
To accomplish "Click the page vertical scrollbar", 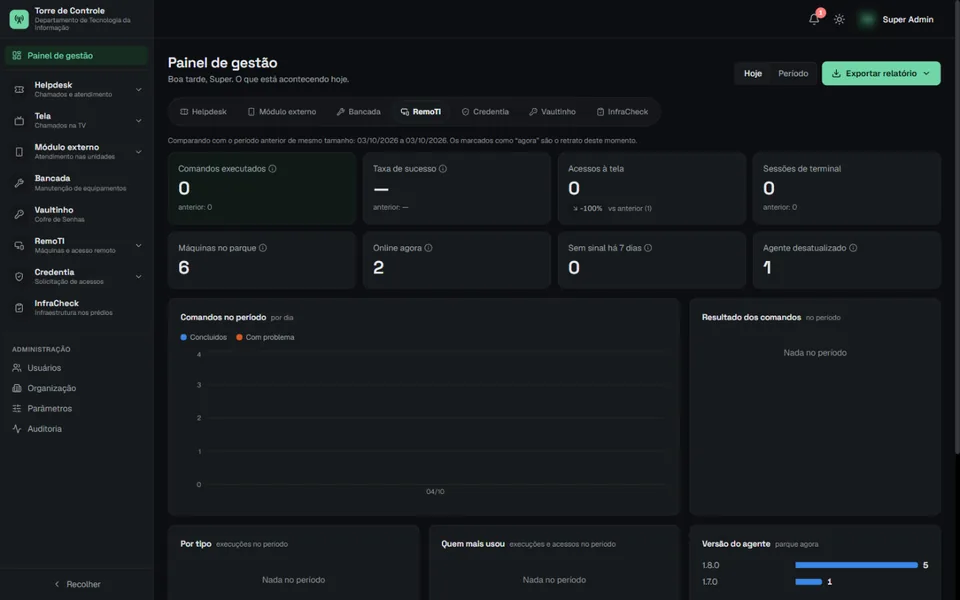I will (x=957, y=227).
